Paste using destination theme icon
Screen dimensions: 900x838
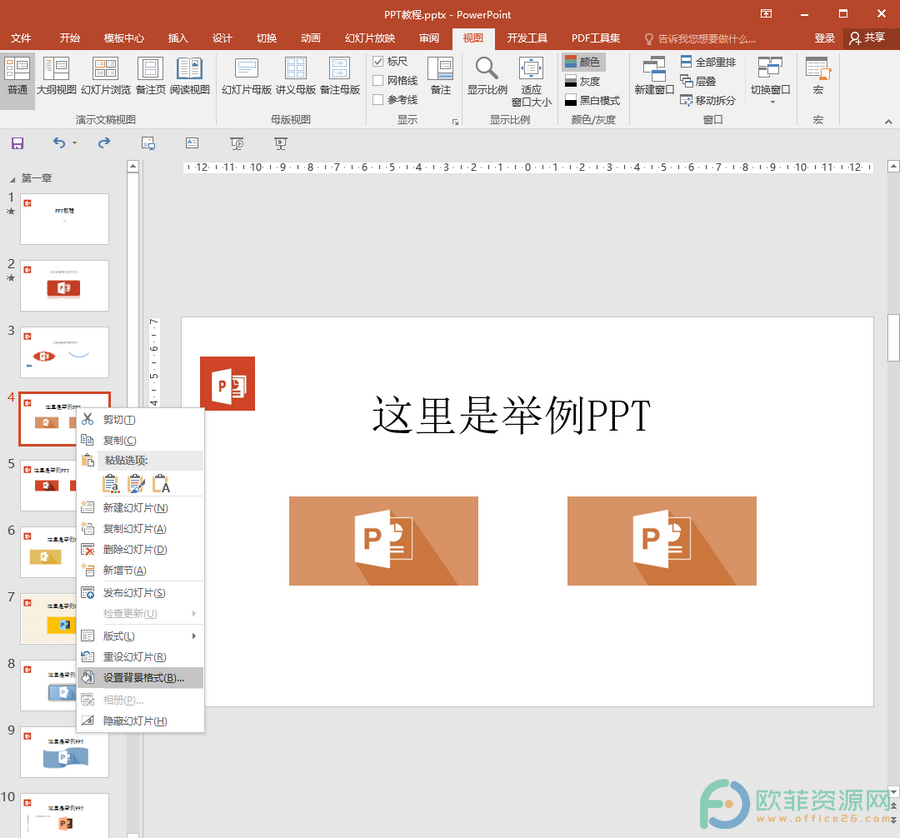[x=111, y=484]
